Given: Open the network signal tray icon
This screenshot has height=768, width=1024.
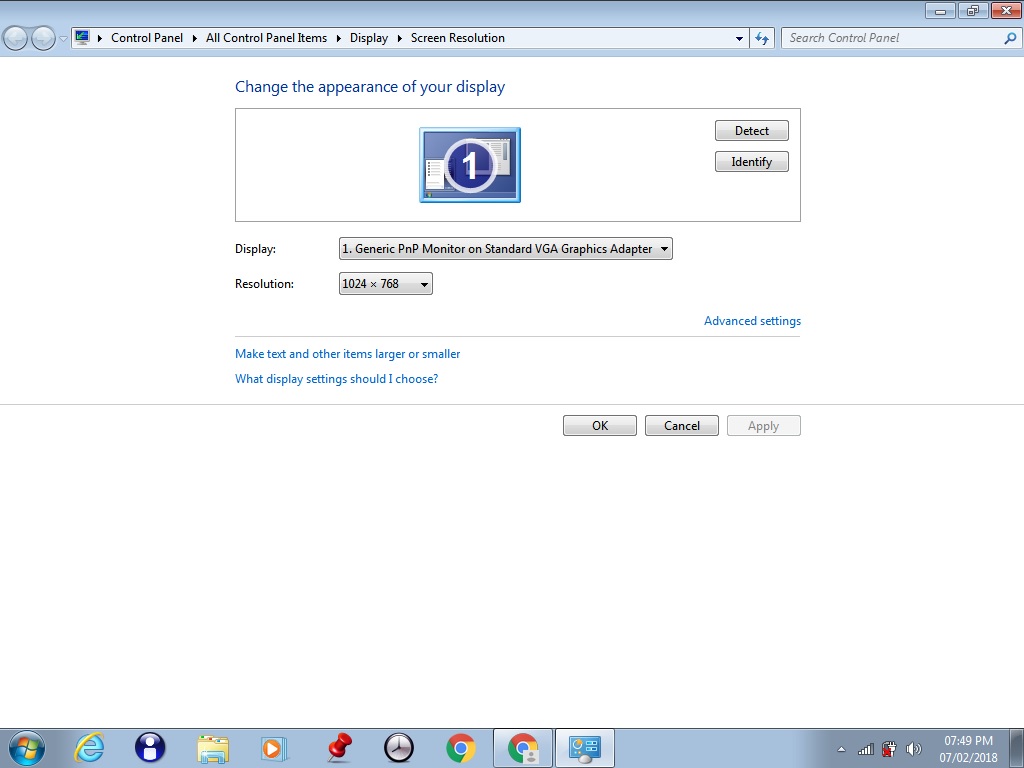Looking at the screenshot, I should click(866, 750).
